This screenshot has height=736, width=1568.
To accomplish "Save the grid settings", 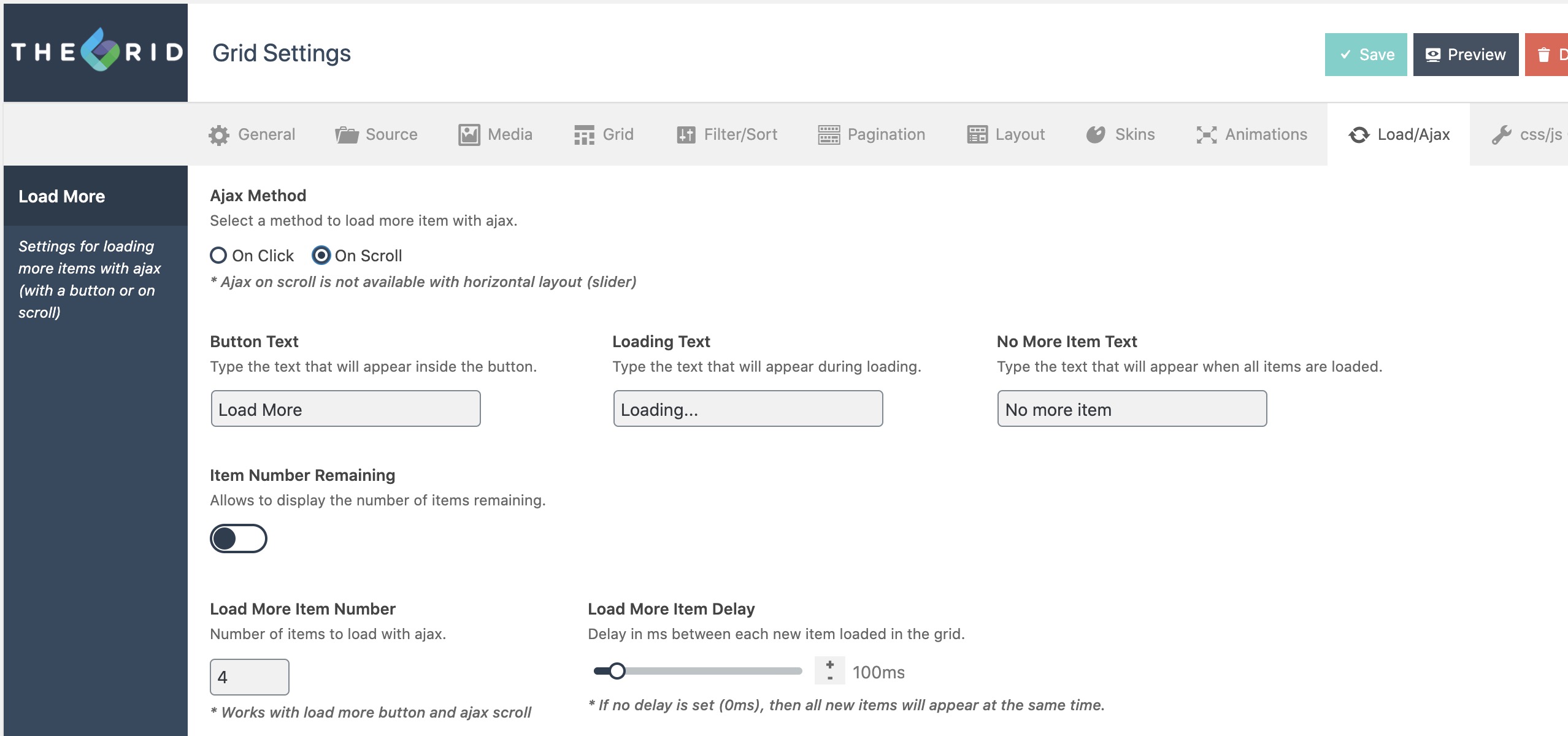I will 1366,55.
